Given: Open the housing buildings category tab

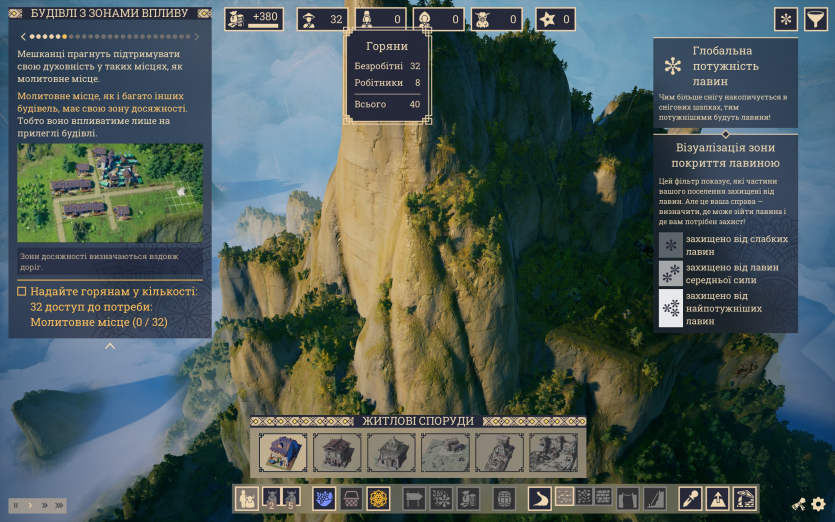Looking at the screenshot, I should coord(246,497).
